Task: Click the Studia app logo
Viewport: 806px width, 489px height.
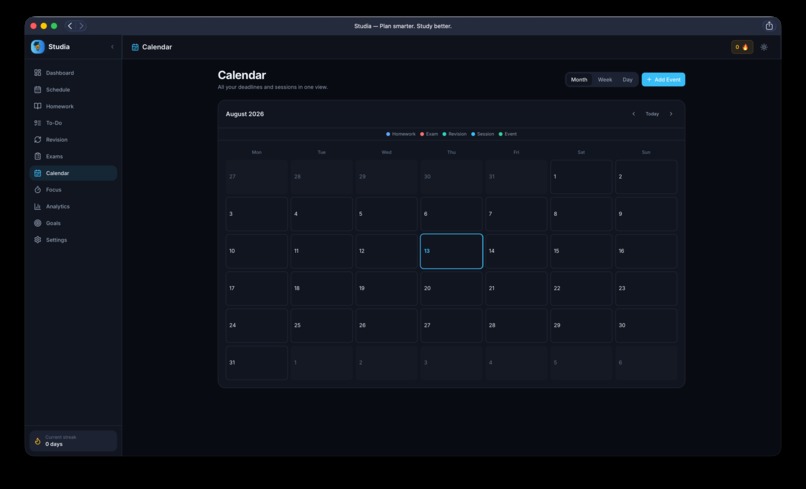Action: point(38,47)
